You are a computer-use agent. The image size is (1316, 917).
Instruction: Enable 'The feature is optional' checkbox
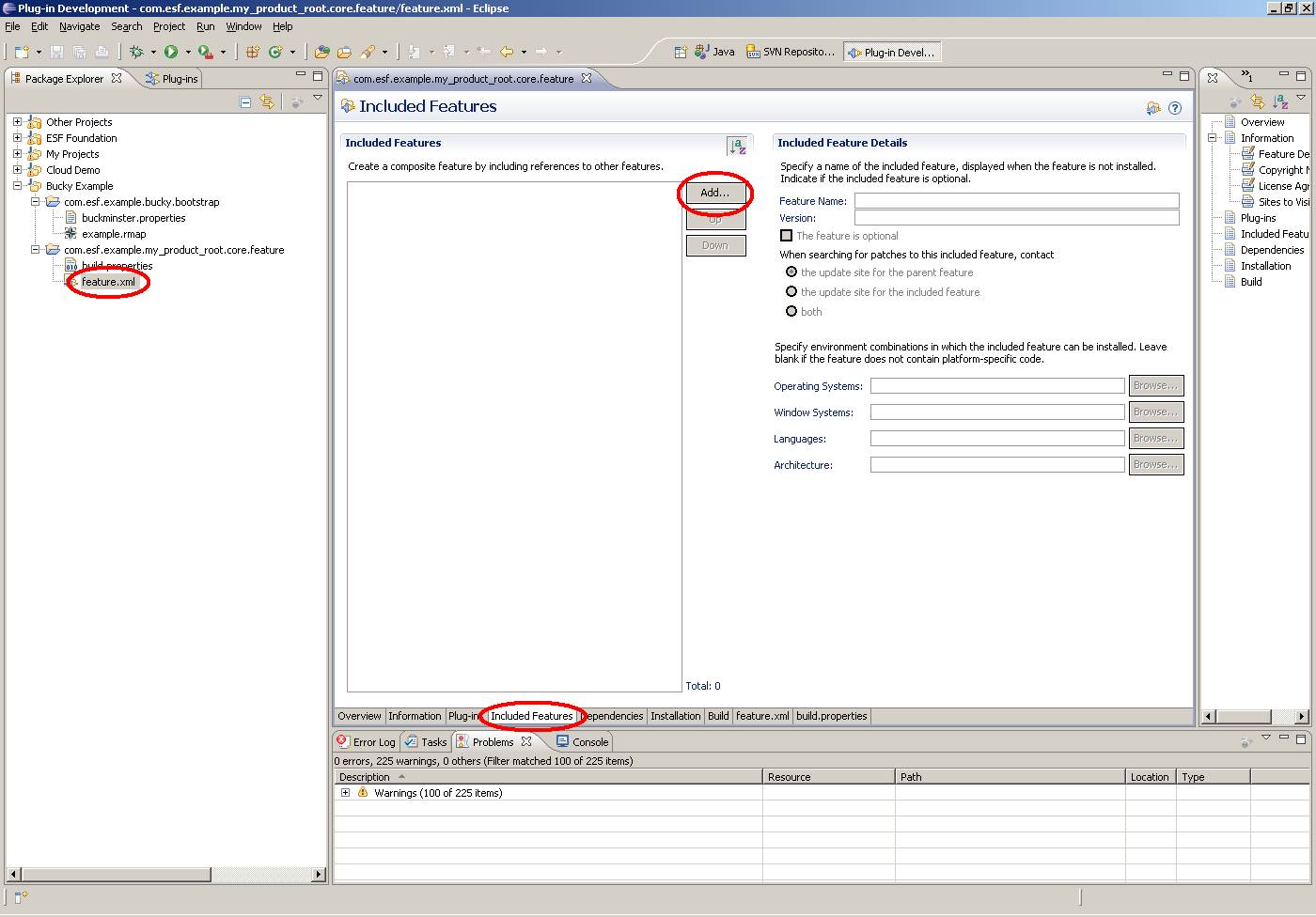pos(786,236)
